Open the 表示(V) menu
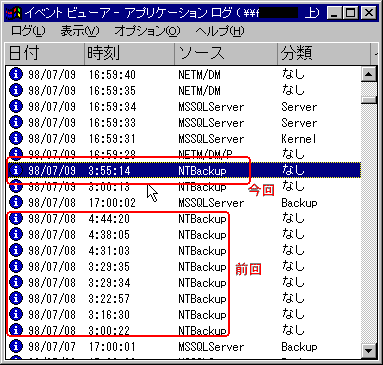 point(80,31)
